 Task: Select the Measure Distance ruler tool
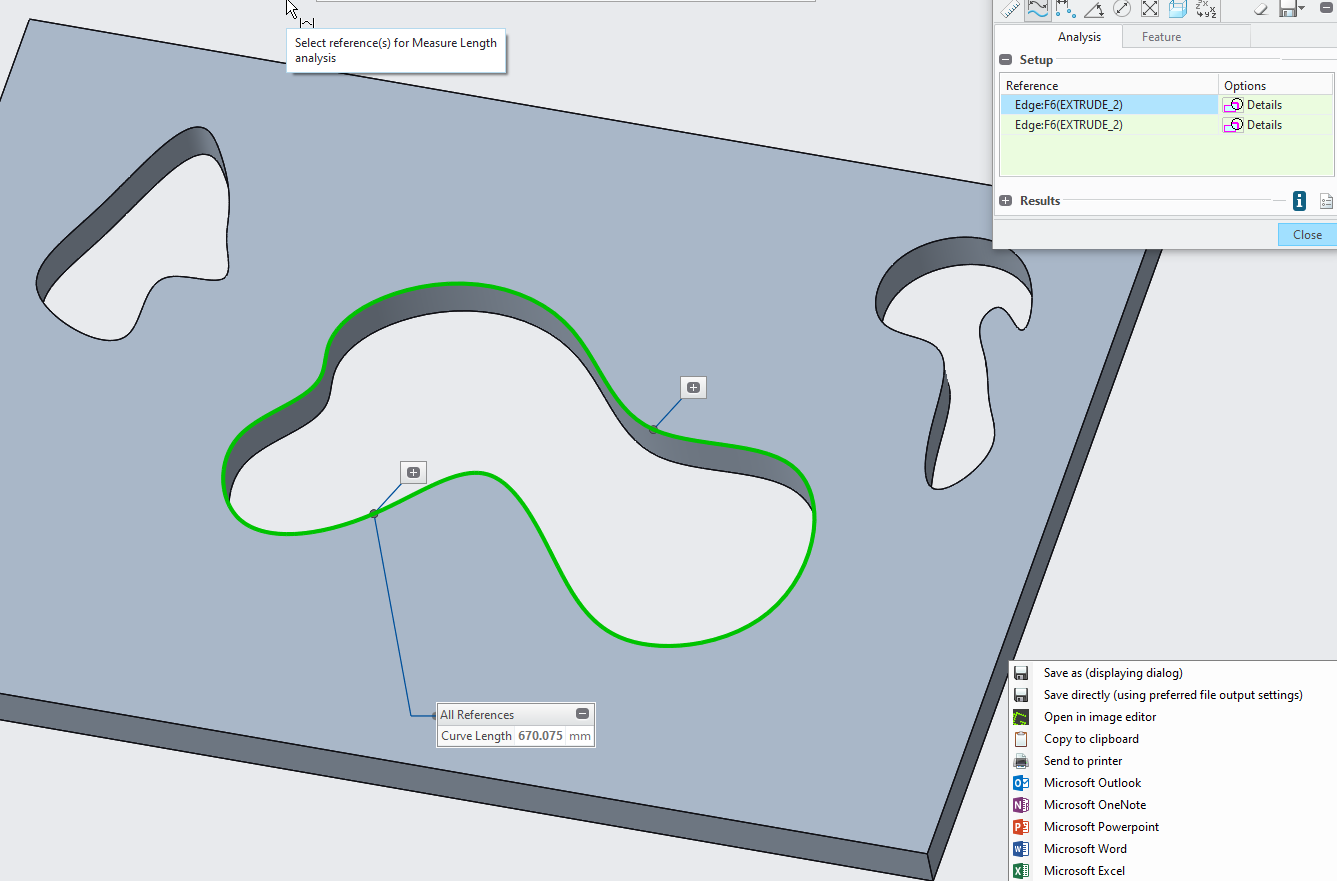[x=1011, y=10]
